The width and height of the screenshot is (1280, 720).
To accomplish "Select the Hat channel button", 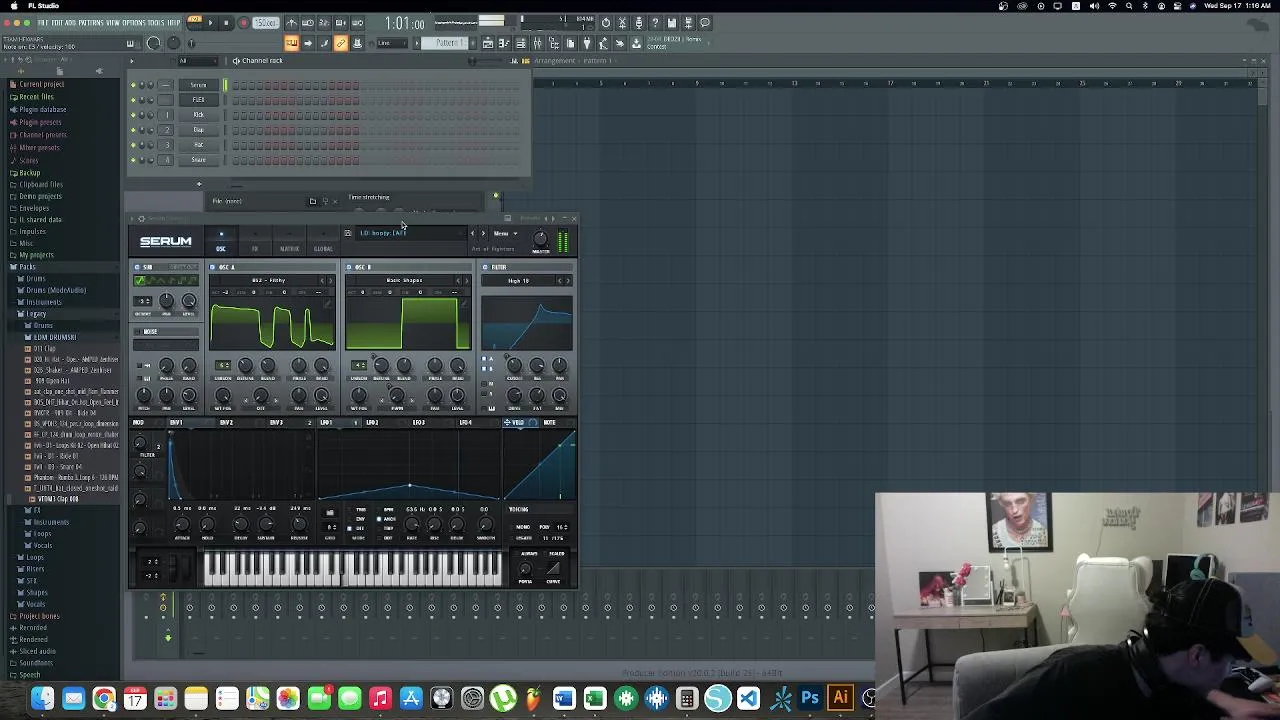I will pos(198,145).
